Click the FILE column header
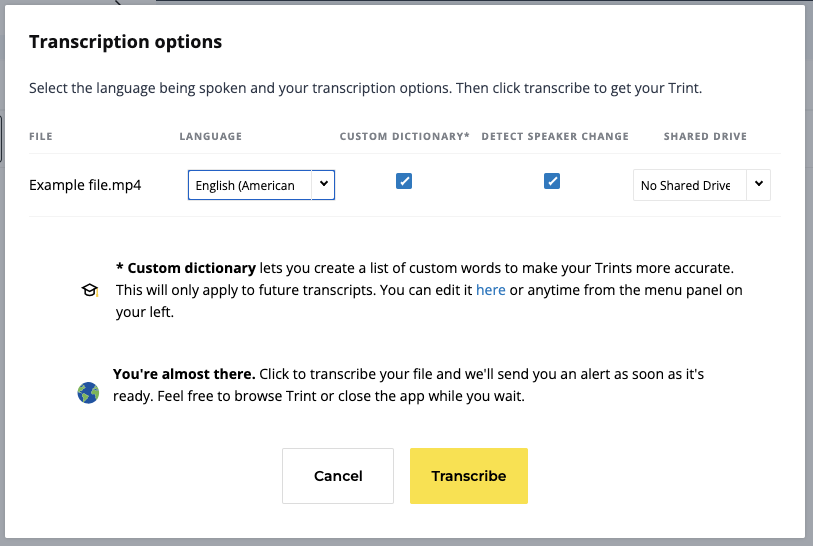This screenshot has height=546, width=813. [x=41, y=136]
